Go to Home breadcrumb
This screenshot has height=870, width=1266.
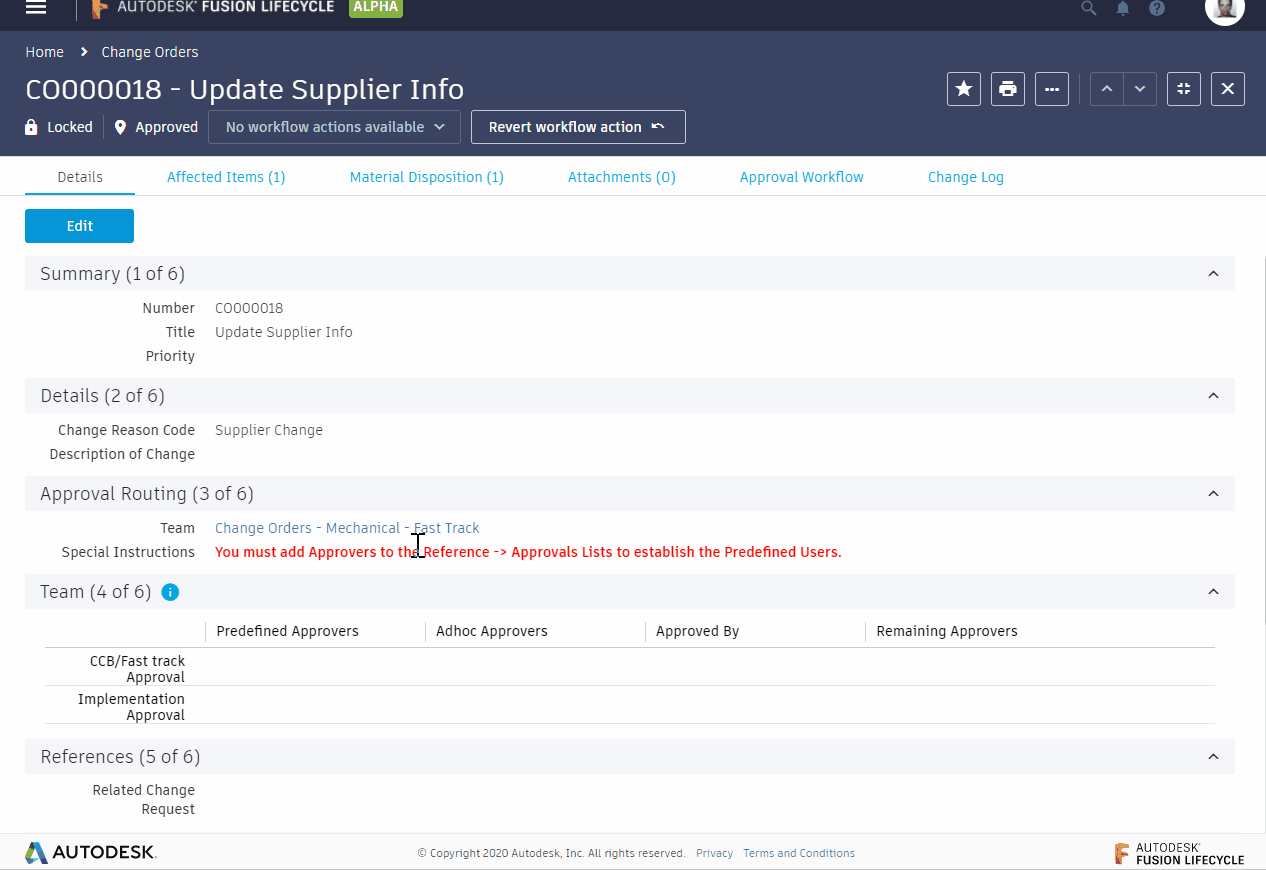[44, 52]
